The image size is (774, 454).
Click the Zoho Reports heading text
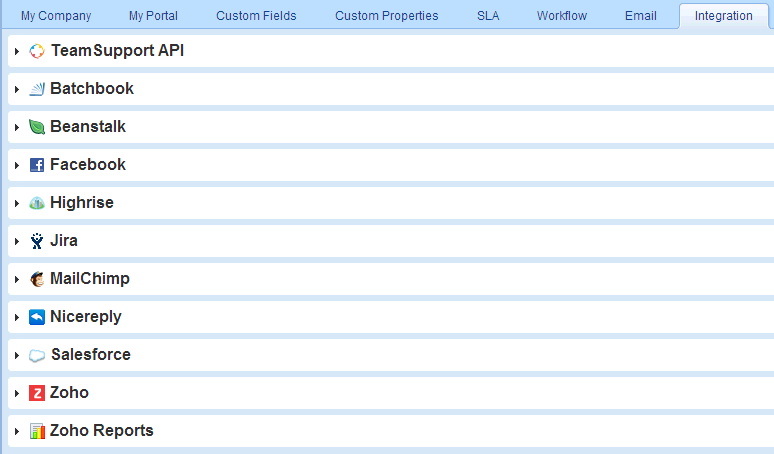point(102,431)
